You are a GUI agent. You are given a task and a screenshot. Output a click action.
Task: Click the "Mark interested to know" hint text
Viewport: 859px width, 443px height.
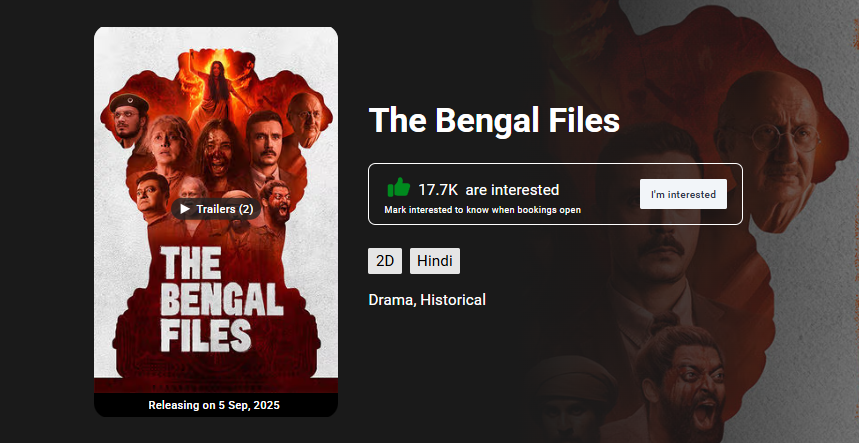[x=482, y=210]
